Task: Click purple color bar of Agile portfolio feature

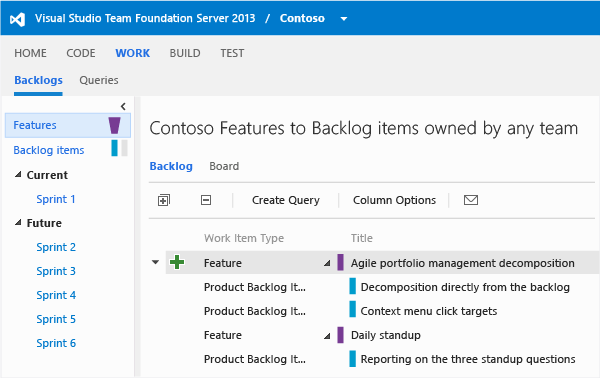Action: 340,262
